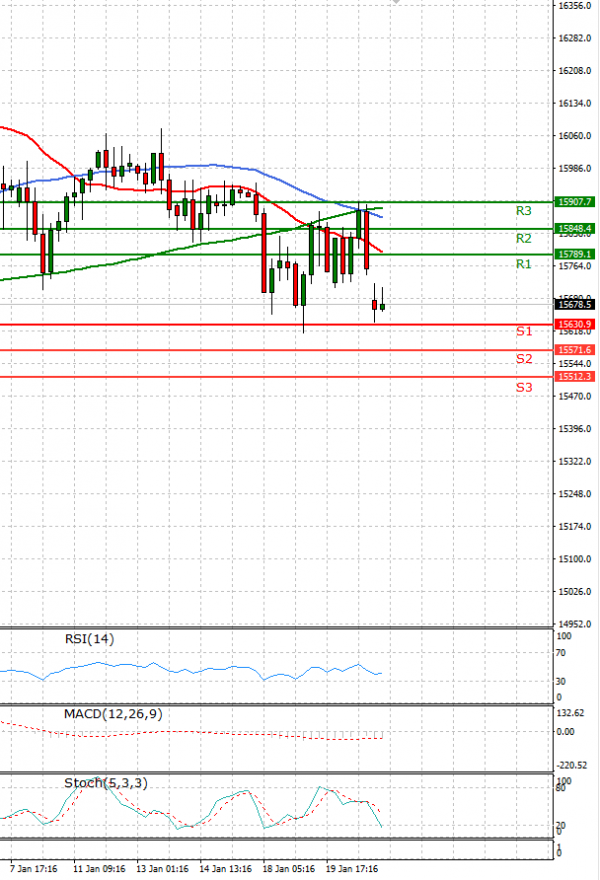
Task: Click the 15248.0 price axis value
Action: pos(575,494)
